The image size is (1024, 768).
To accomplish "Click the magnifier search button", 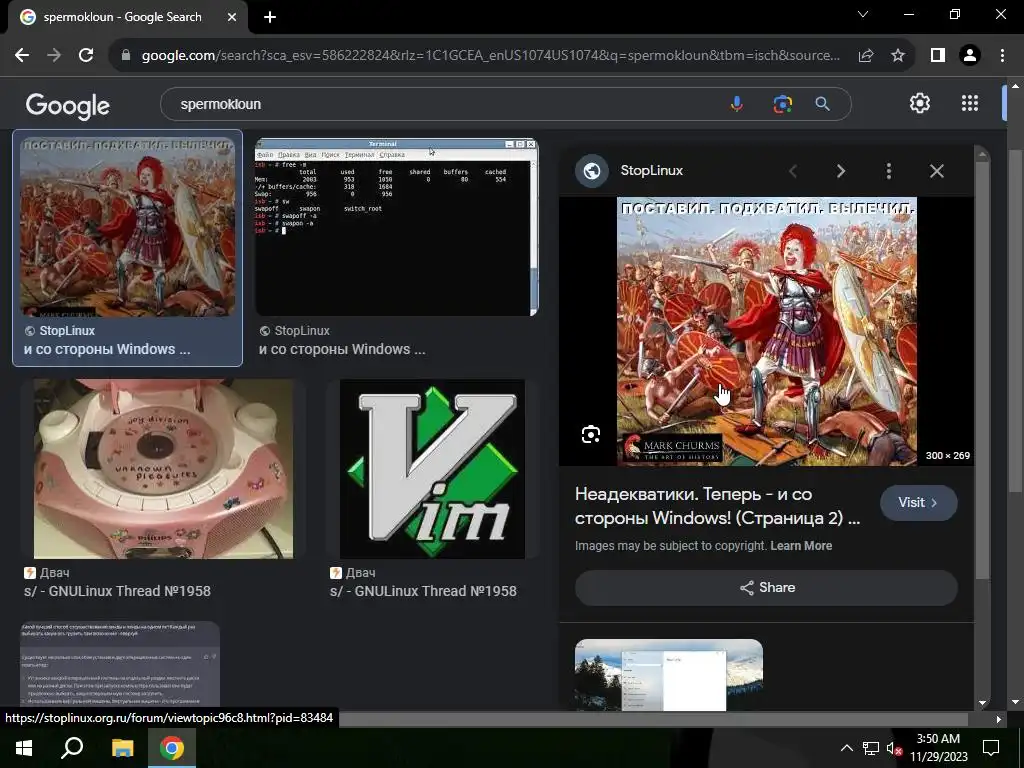I will 822,104.
